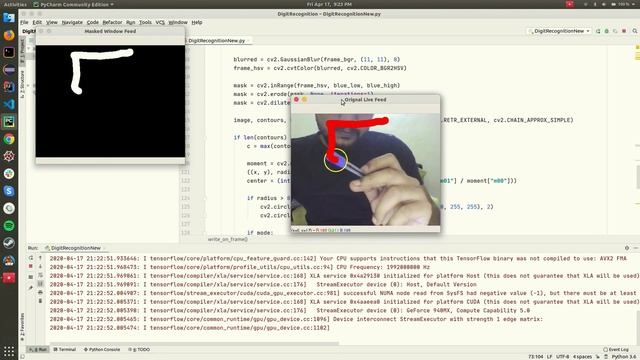640x360 pixels.
Task: Click the cursor position 73:104 in status bar
Action: coord(536,357)
